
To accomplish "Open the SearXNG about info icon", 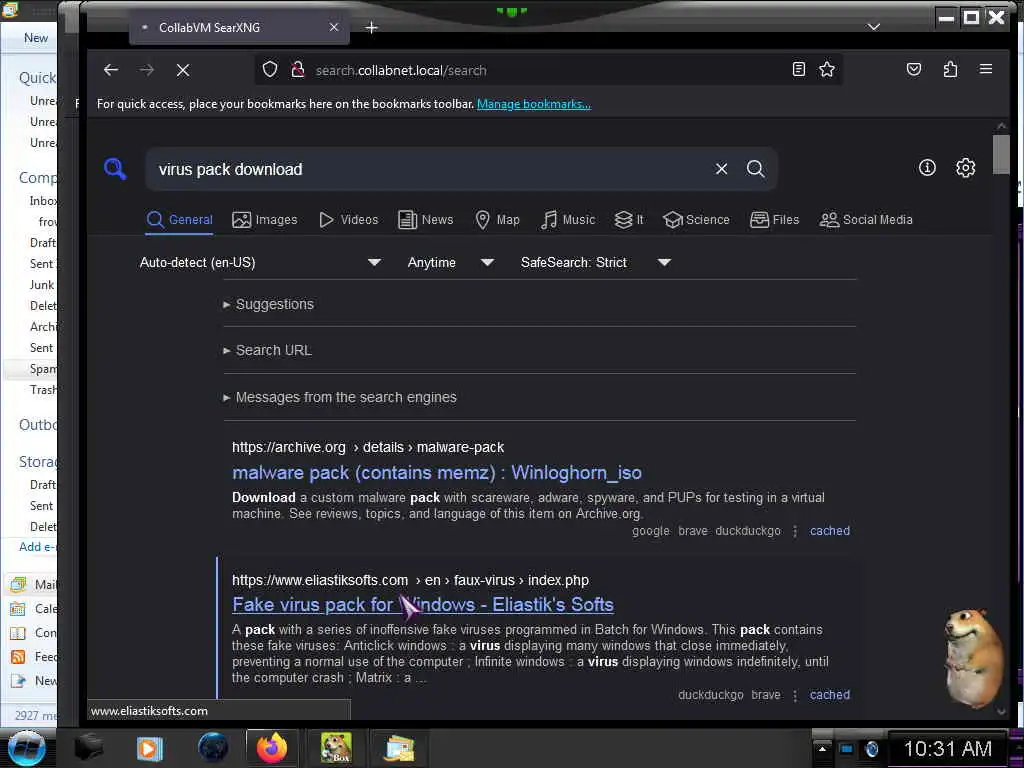I will pos(927,168).
